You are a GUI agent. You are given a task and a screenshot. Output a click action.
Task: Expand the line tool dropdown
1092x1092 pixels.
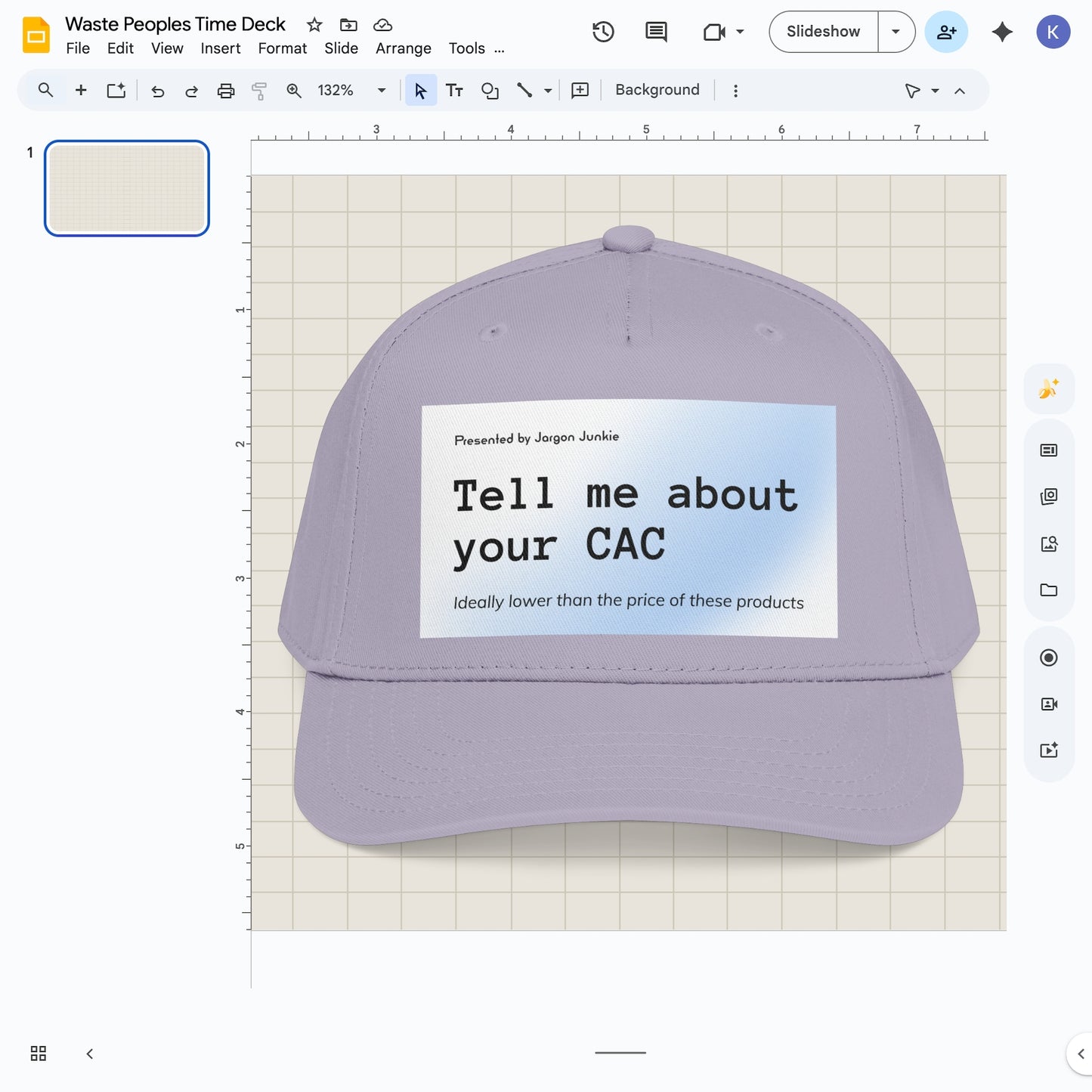click(546, 90)
